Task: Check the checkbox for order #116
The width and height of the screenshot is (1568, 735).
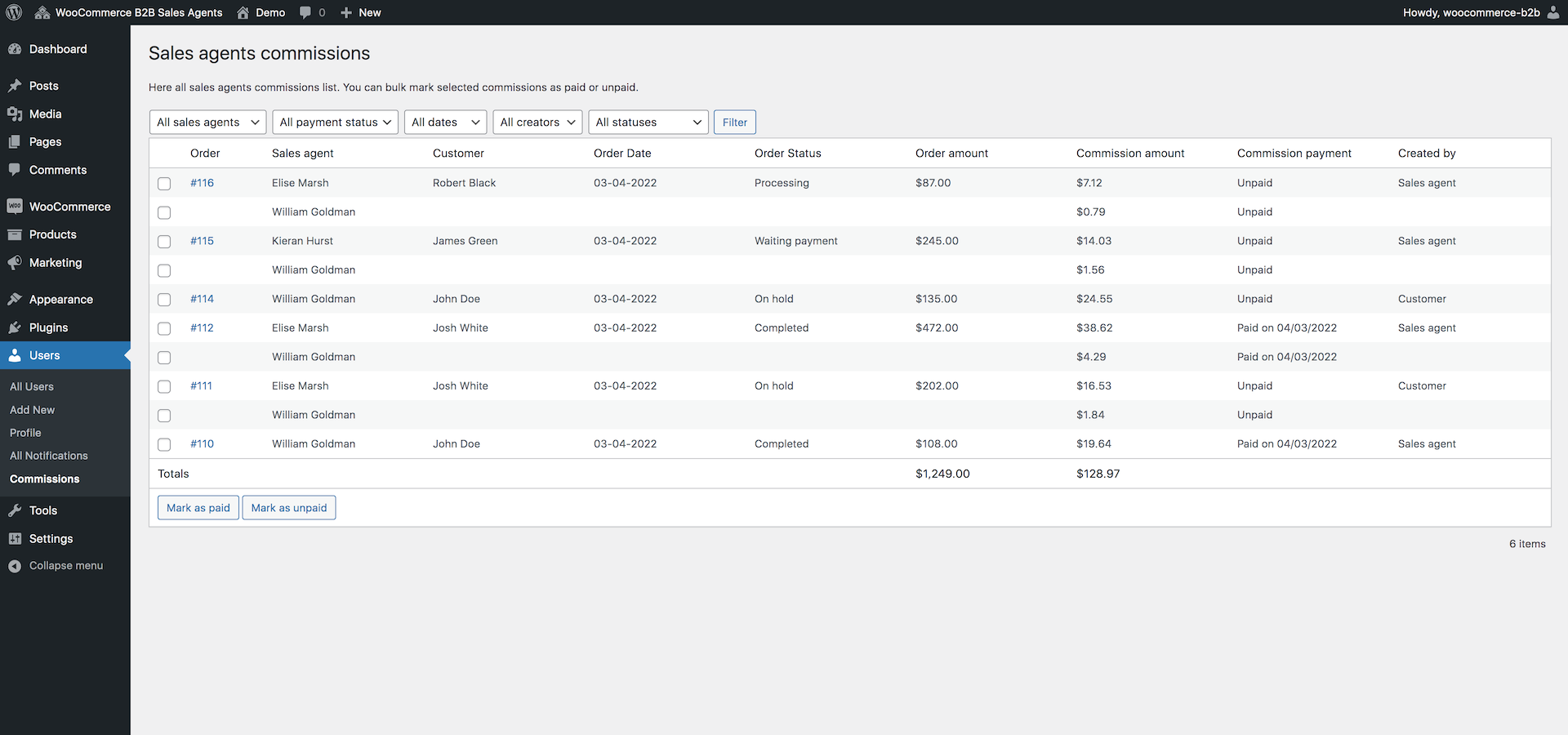Action: tap(164, 184)
